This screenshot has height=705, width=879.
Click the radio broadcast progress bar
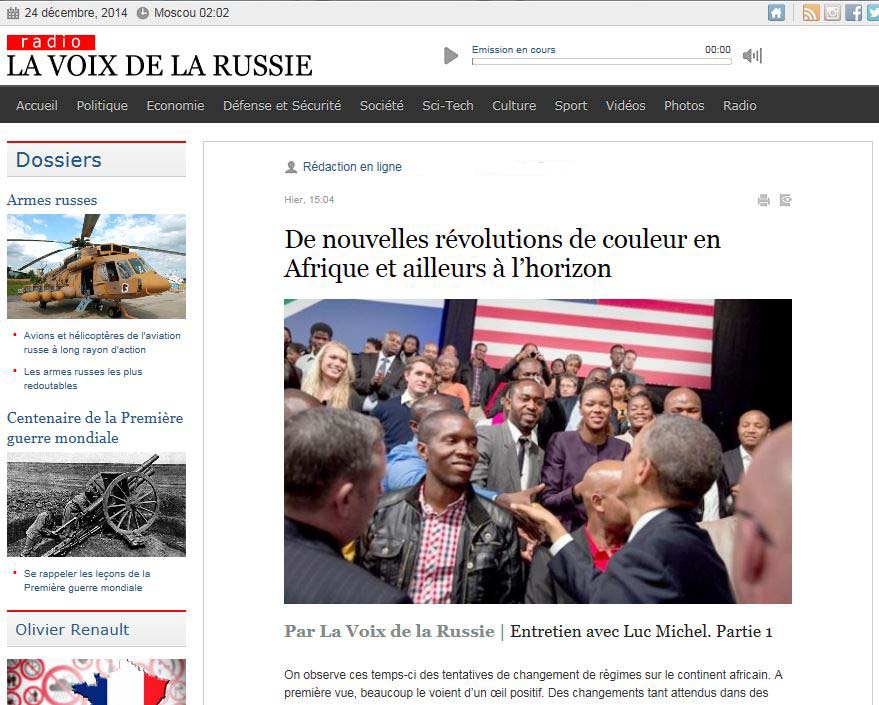point(602,62)
